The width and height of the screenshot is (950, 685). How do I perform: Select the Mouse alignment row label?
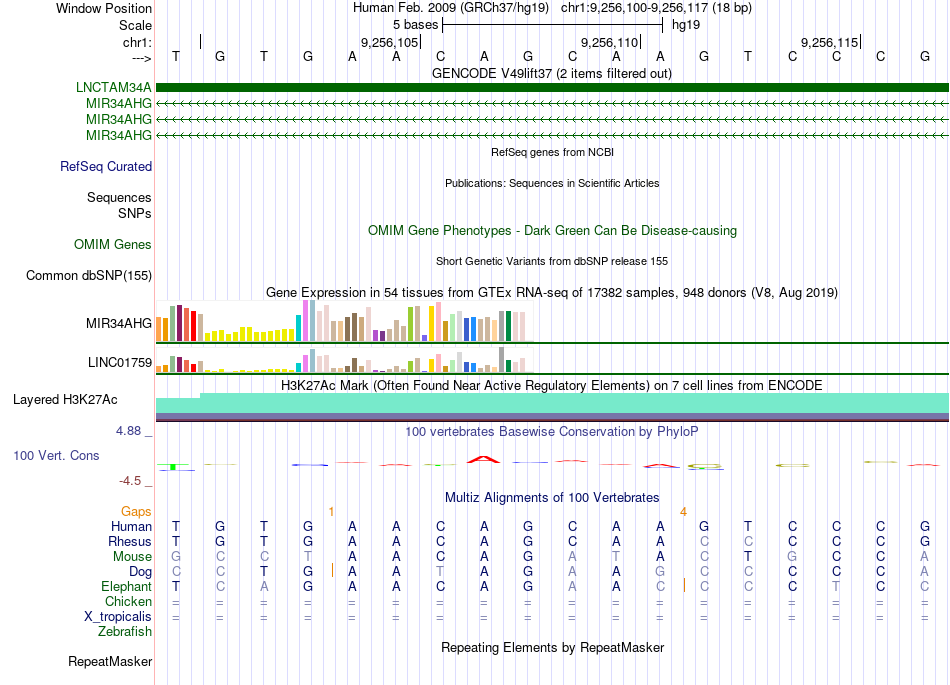pos(133,557)
